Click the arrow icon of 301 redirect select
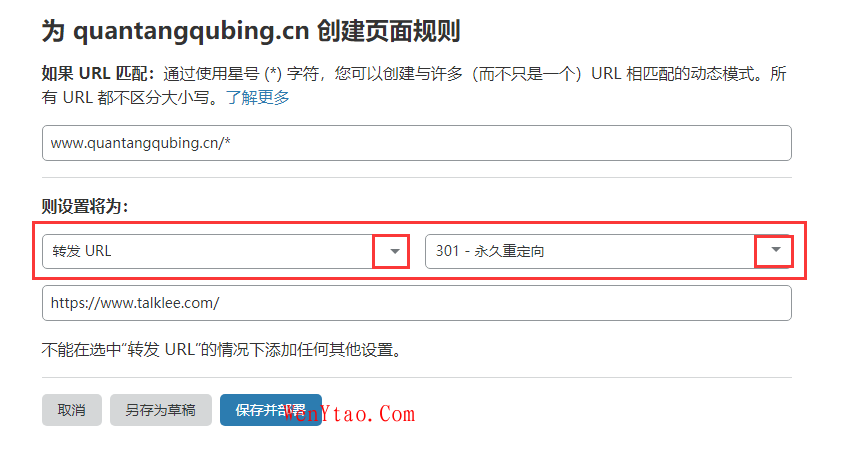The width and height of the screenshot is (842, 451). (775, 250)
